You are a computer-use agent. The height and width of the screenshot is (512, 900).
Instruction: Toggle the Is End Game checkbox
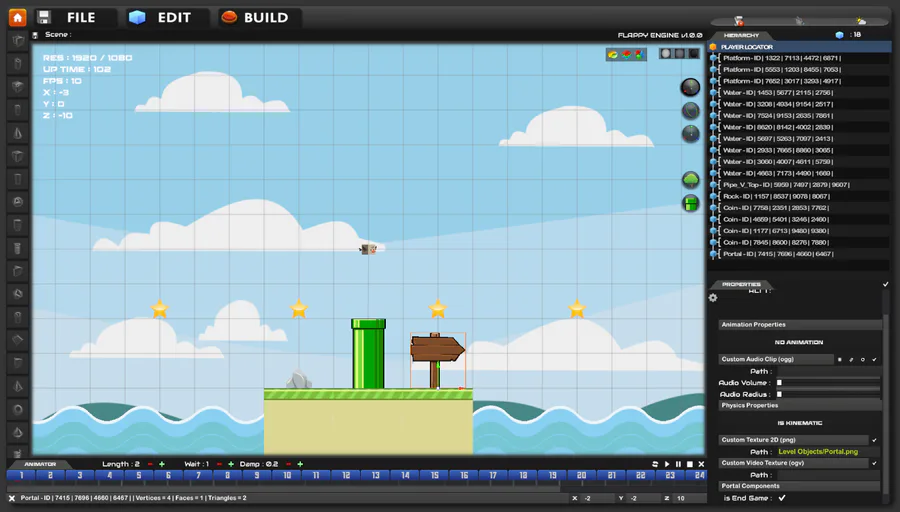pyautogui.click(x=782, y=498)
